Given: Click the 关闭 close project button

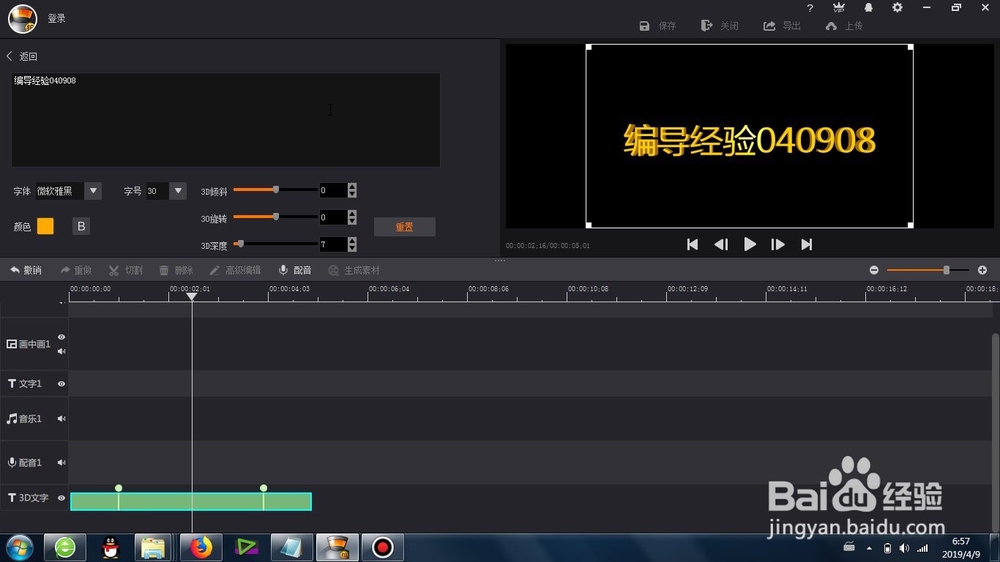Looking at the screenshot, I should click(719, 26).
